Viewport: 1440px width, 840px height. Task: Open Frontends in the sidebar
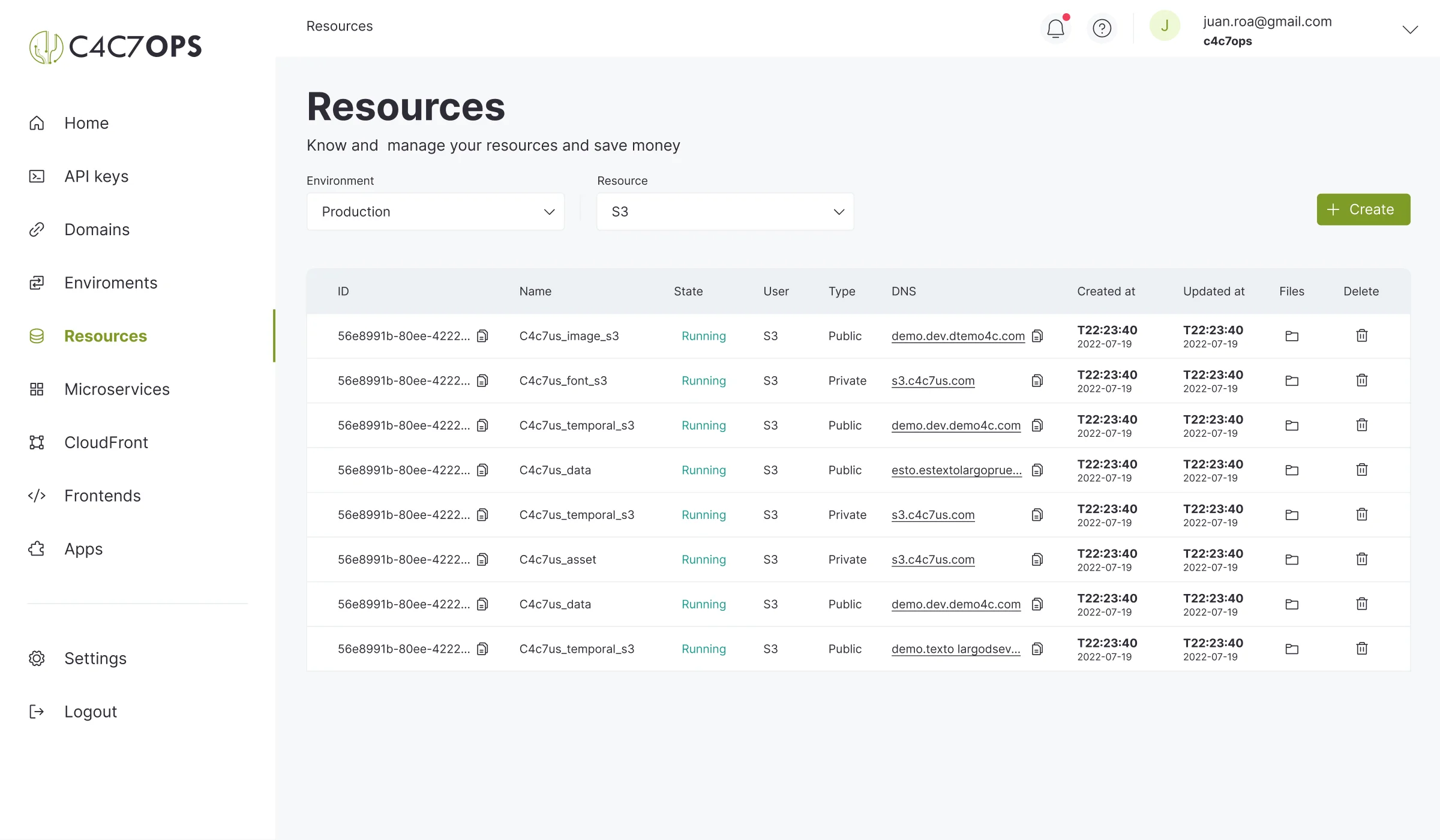pos(102,496)
